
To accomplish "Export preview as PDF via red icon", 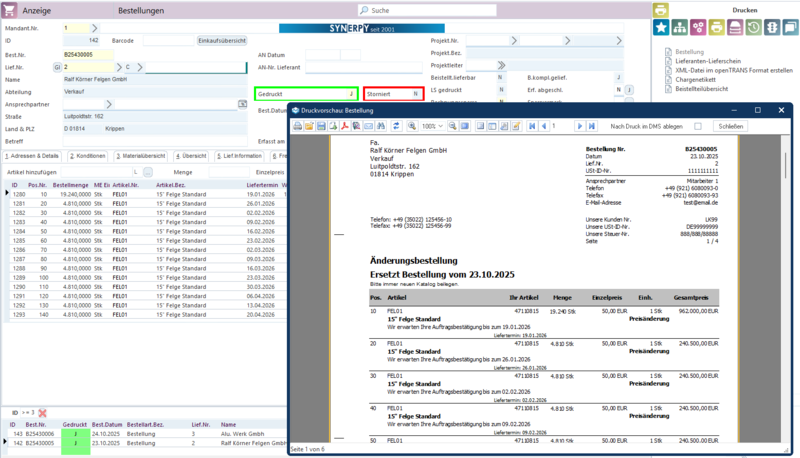I will (x=344, y=127).
